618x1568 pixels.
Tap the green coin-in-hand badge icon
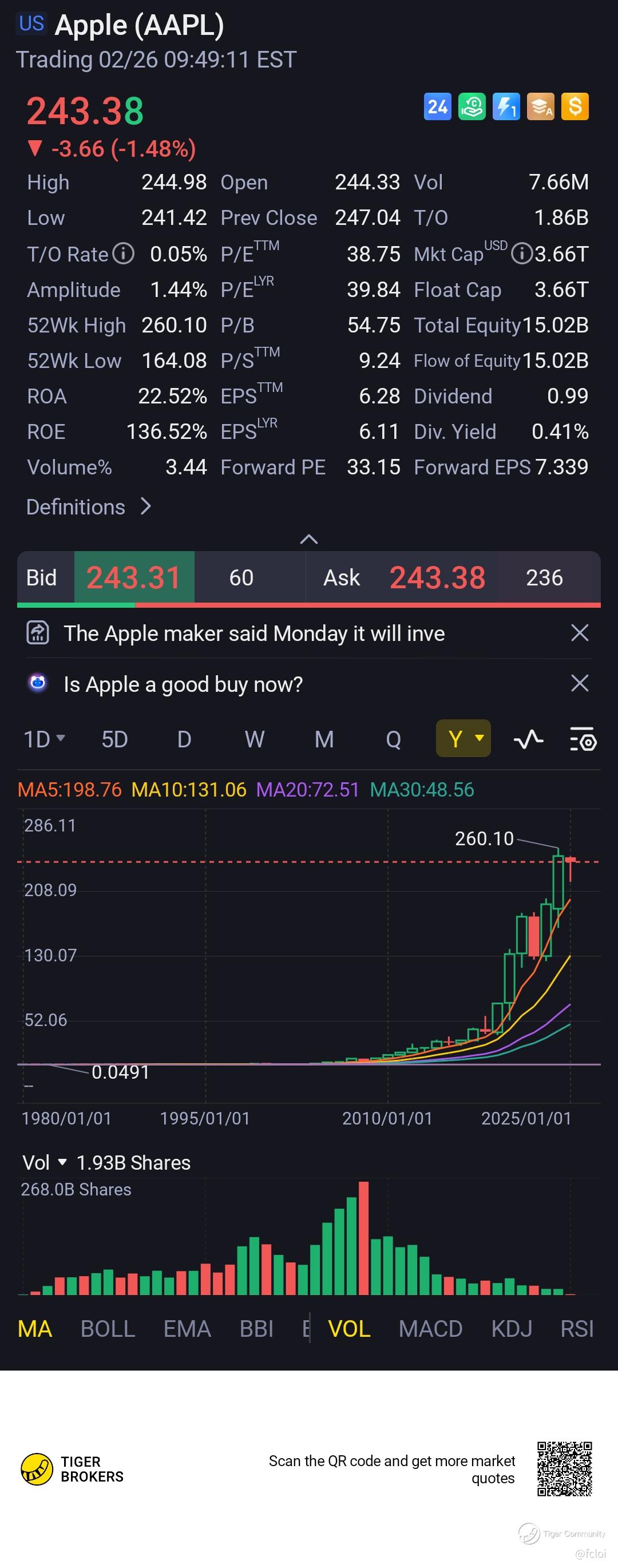coord(472,106)
